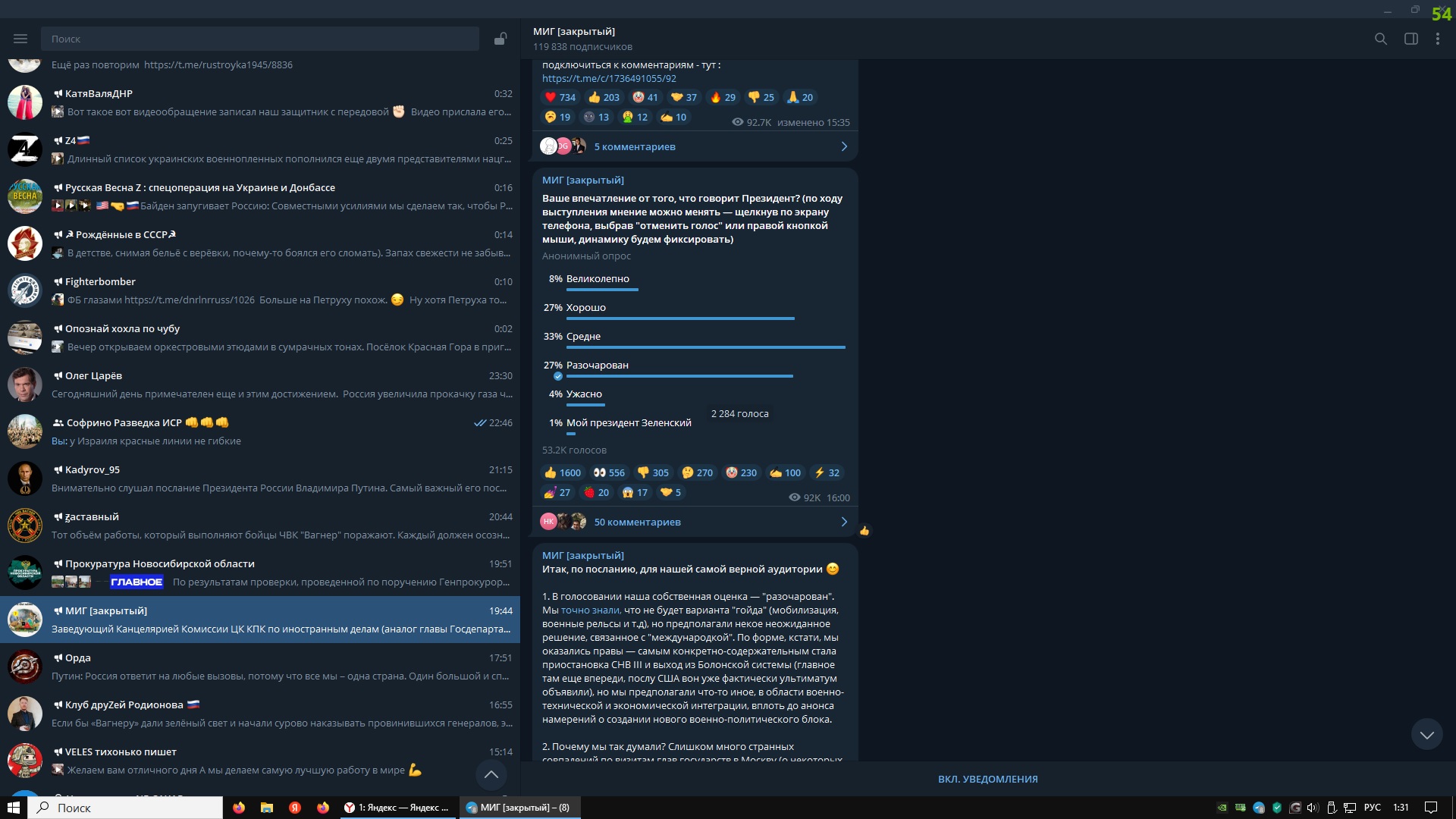This screenshot has width=1456, height=819.
Task: Click ВКЛ. УВЕДОМЛЕНИЯ to unmute channel
Action: pos(987,779)
